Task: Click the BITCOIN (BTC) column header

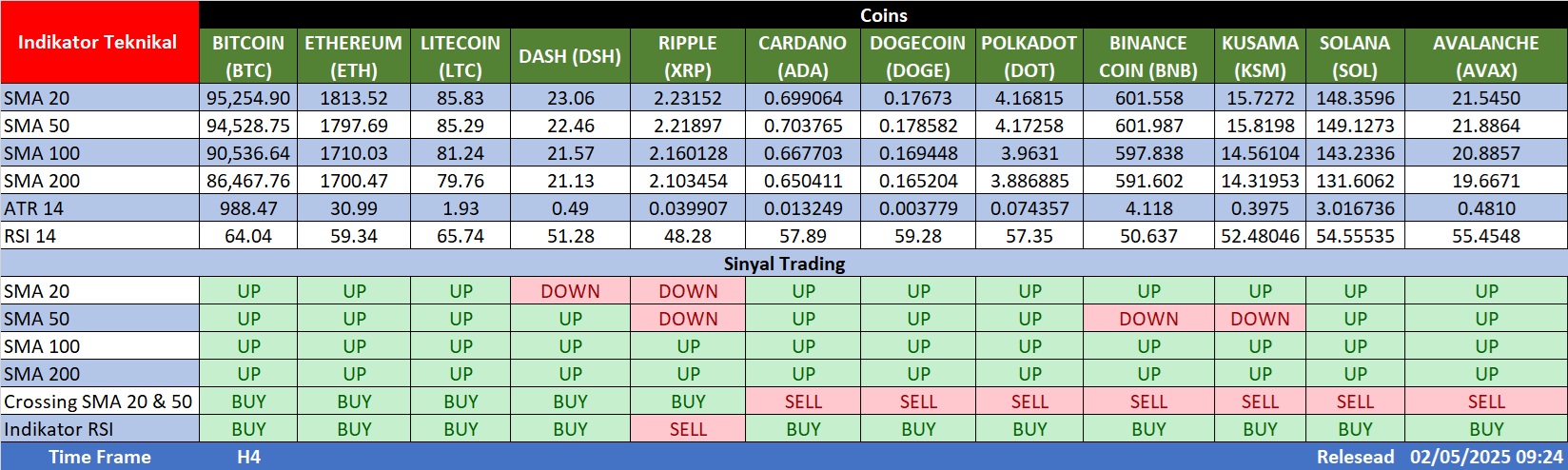Action: pyautogui.click(x=248, y=56)
